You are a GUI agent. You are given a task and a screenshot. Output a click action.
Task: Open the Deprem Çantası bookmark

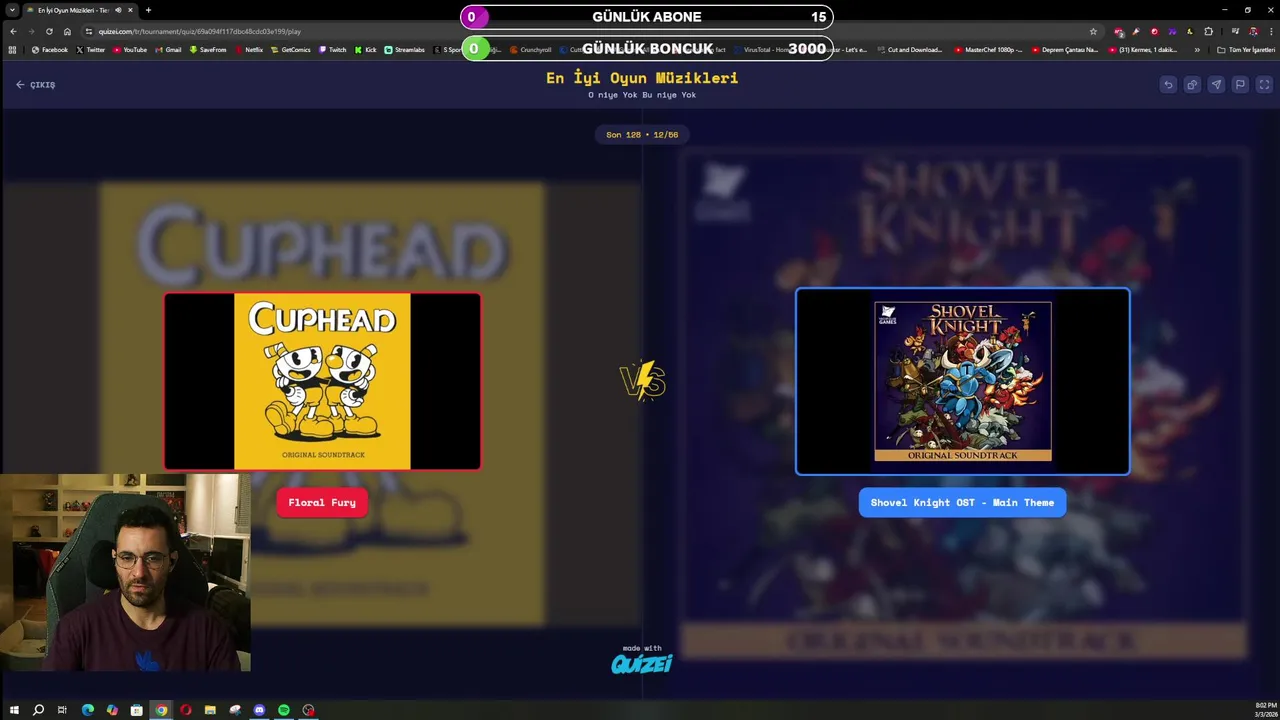(x=1064, y=50)
